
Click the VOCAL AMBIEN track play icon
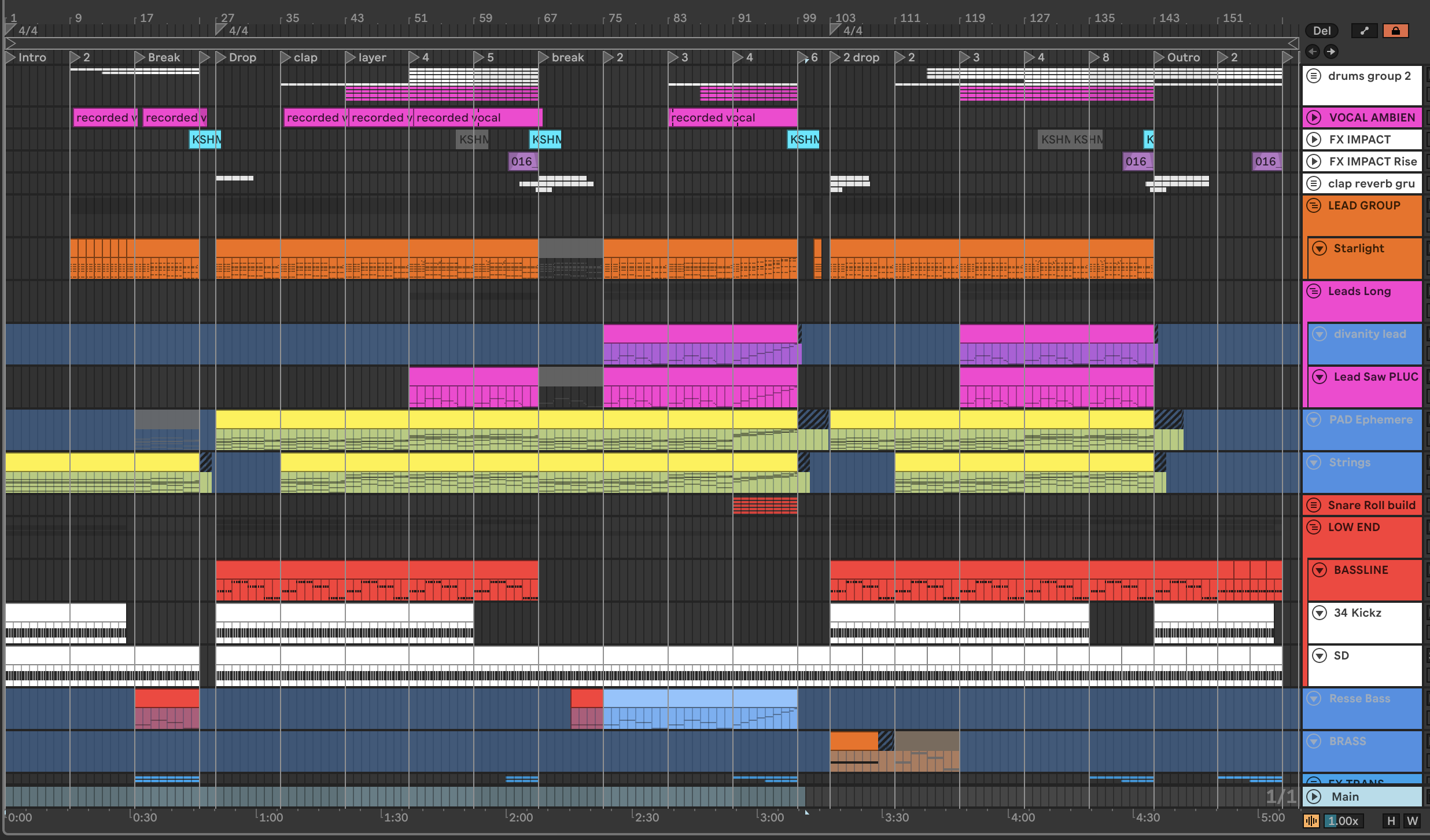coord(1314,117)
